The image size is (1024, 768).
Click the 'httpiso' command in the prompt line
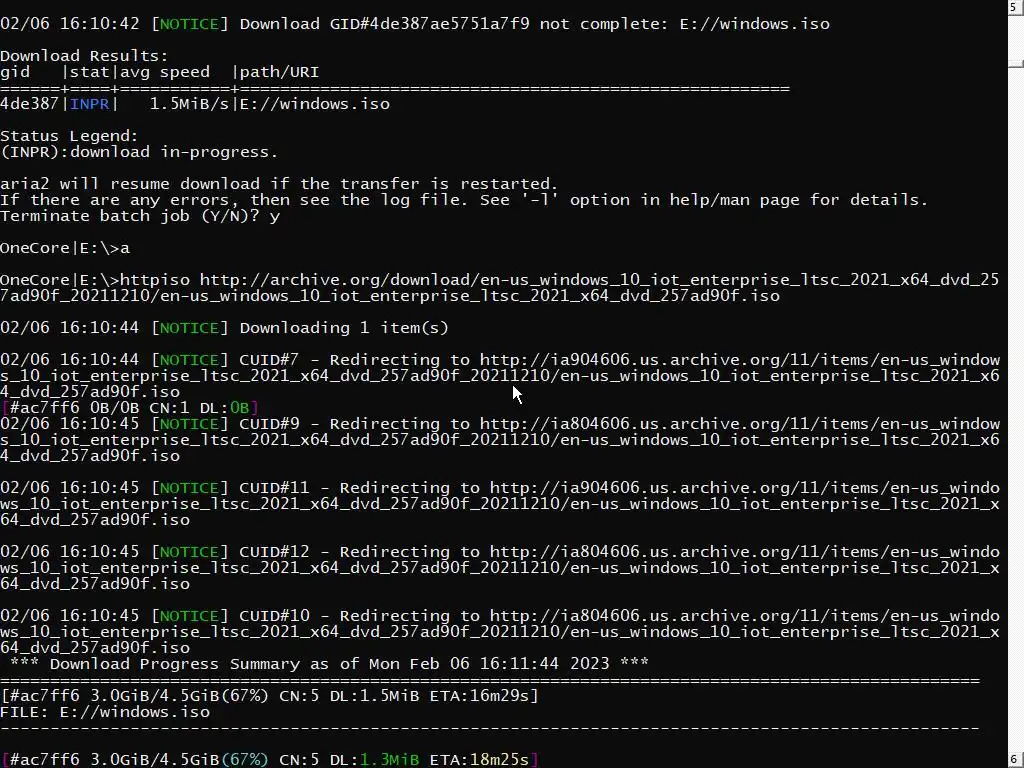(x=155, y=280)
